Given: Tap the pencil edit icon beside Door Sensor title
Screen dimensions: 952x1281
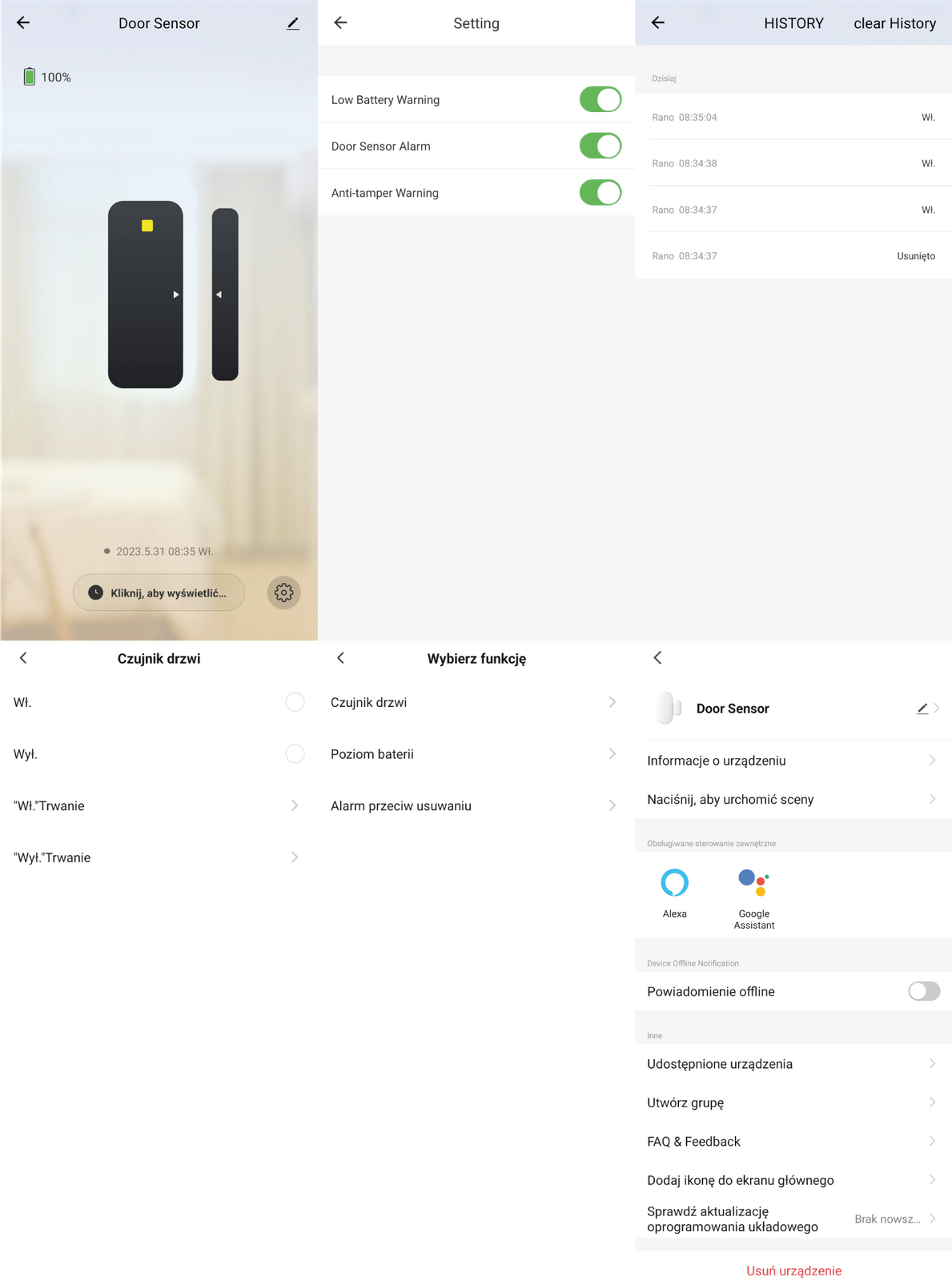Looking at the screenshot, I should point(293,23).
